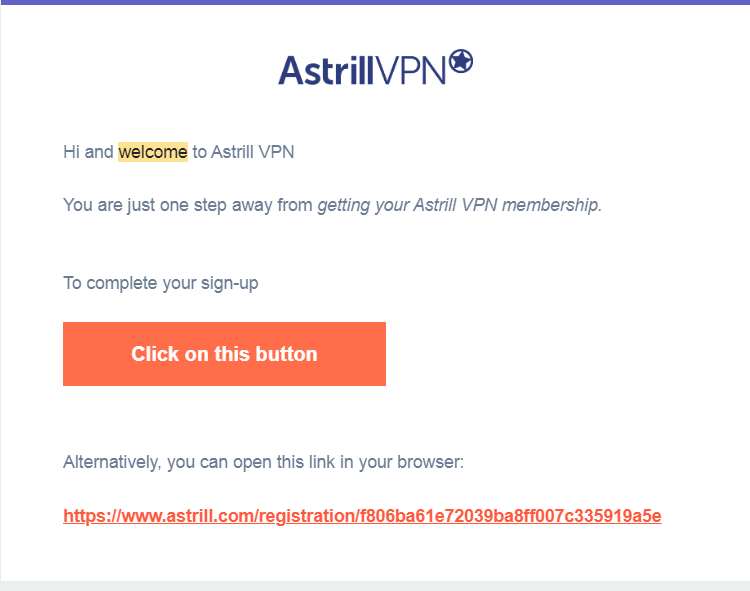750x591 pixels.
Task: Click italic 'getting your Astrill VPN membership' text
Action: point(460,205)
